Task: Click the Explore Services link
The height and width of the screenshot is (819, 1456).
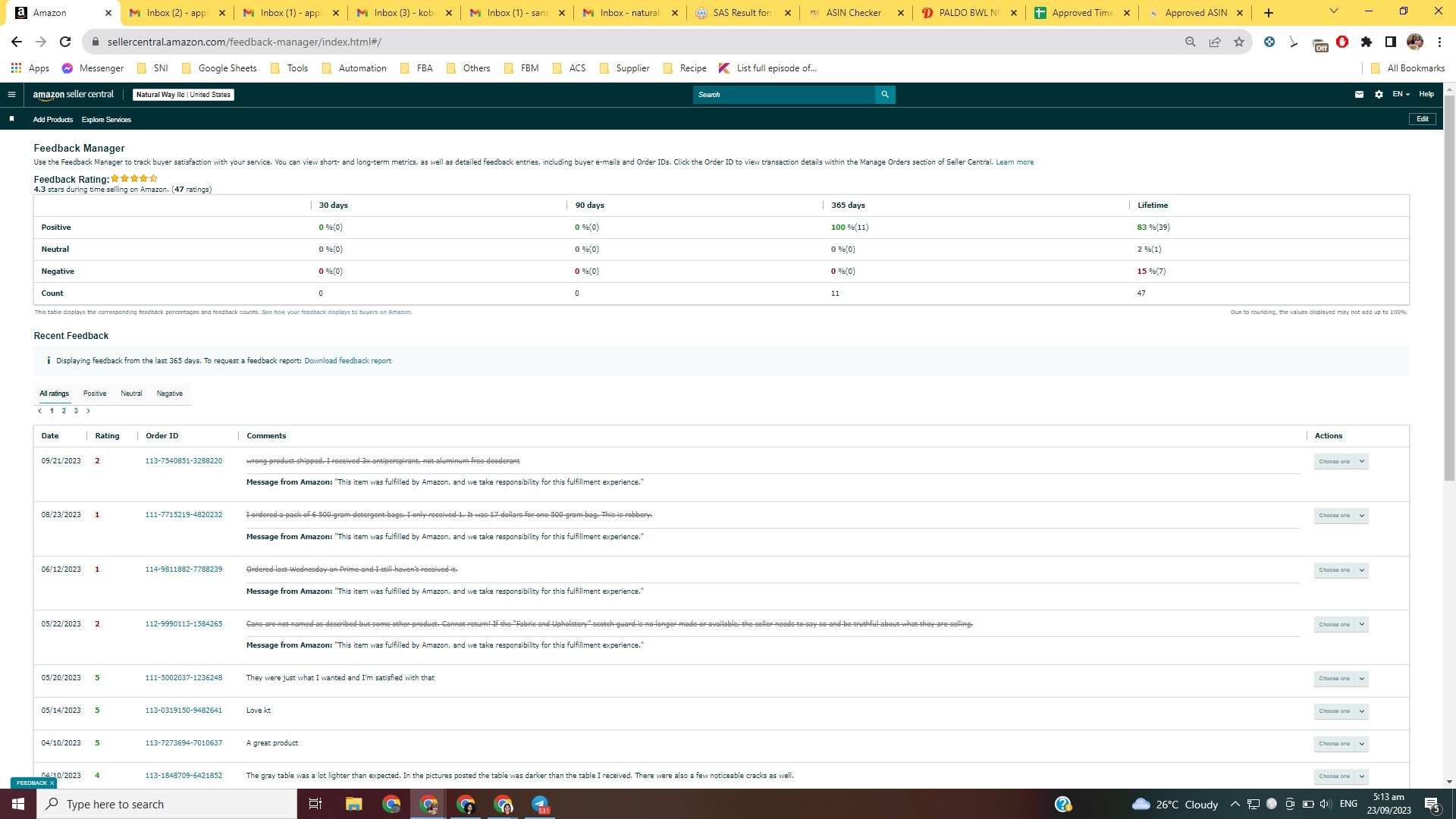Action: pos(106,120)
